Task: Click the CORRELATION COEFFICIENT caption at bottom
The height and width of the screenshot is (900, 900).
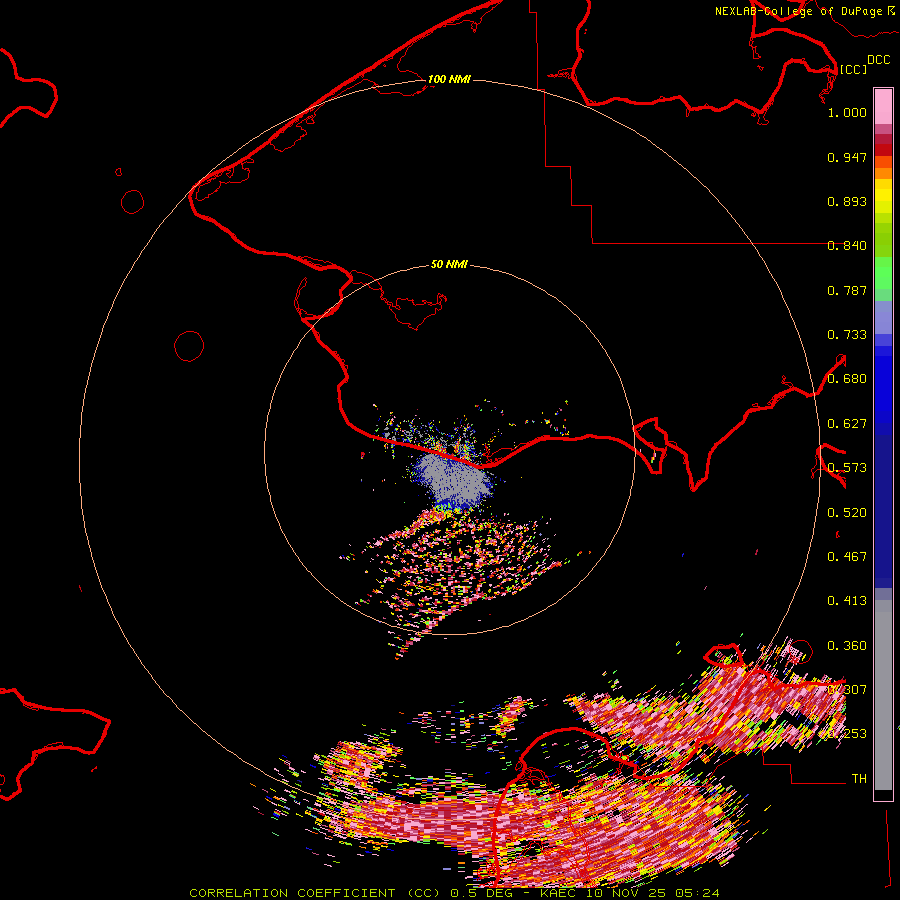Action: (x=454, y=893)
